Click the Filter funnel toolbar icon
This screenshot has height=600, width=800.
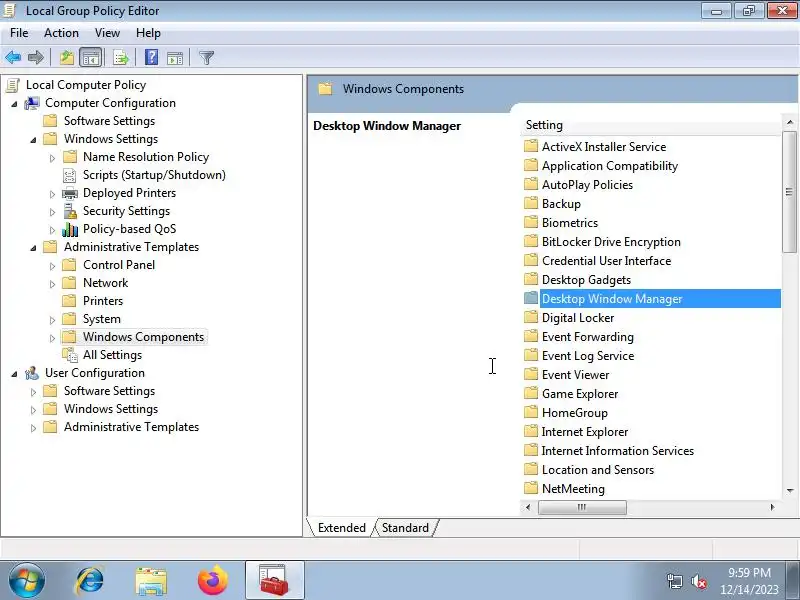point(207,58)
